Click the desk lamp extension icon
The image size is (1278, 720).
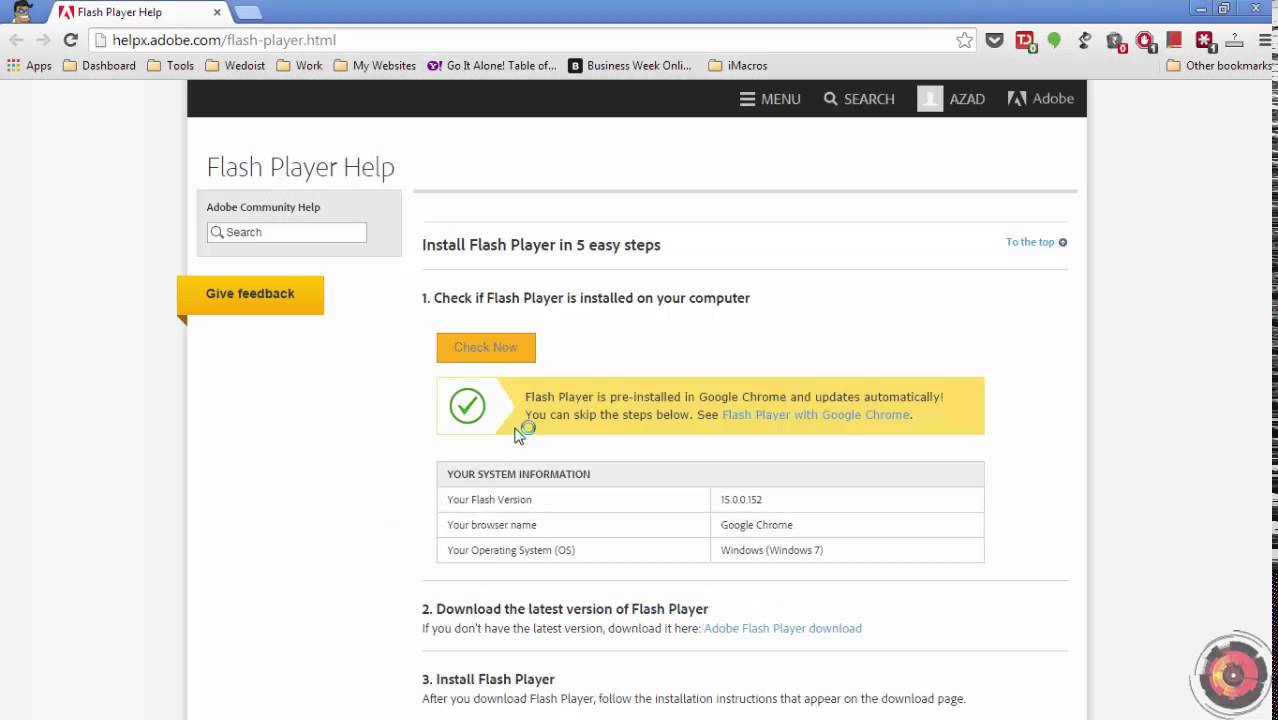click(x=1084, y=40)
